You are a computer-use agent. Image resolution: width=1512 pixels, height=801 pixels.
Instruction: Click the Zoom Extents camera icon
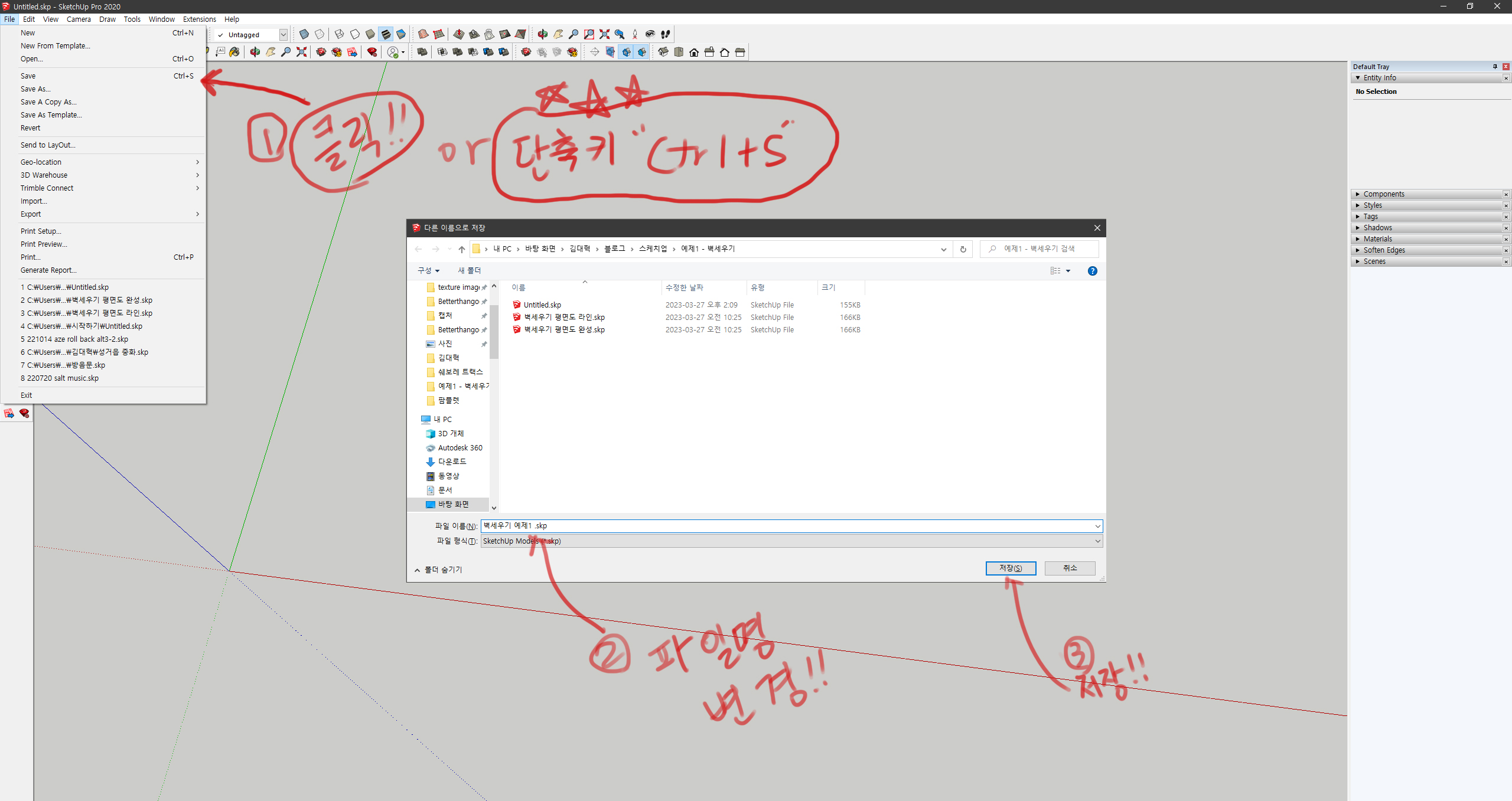click(604, 34)
